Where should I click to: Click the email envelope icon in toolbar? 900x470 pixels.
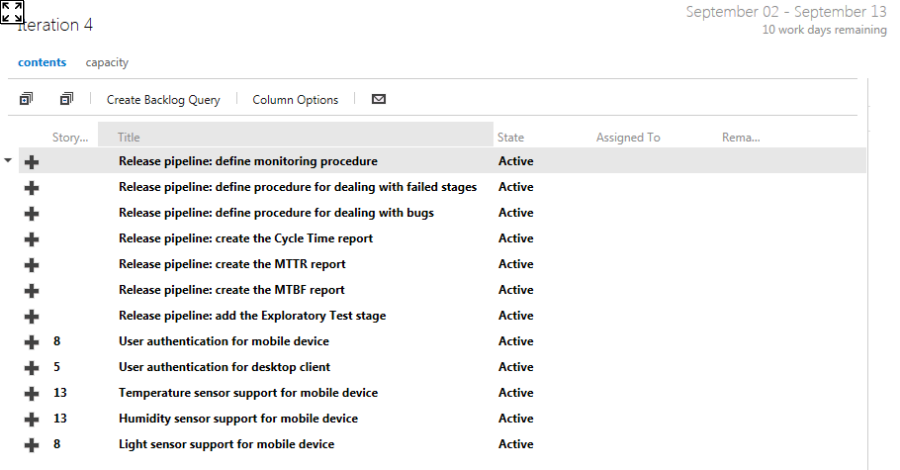click(378, 99)
